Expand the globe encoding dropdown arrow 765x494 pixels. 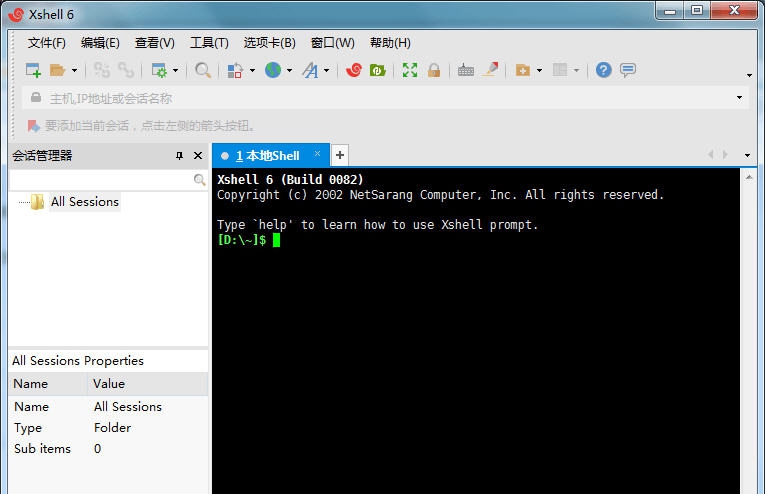tap(289, 71)
